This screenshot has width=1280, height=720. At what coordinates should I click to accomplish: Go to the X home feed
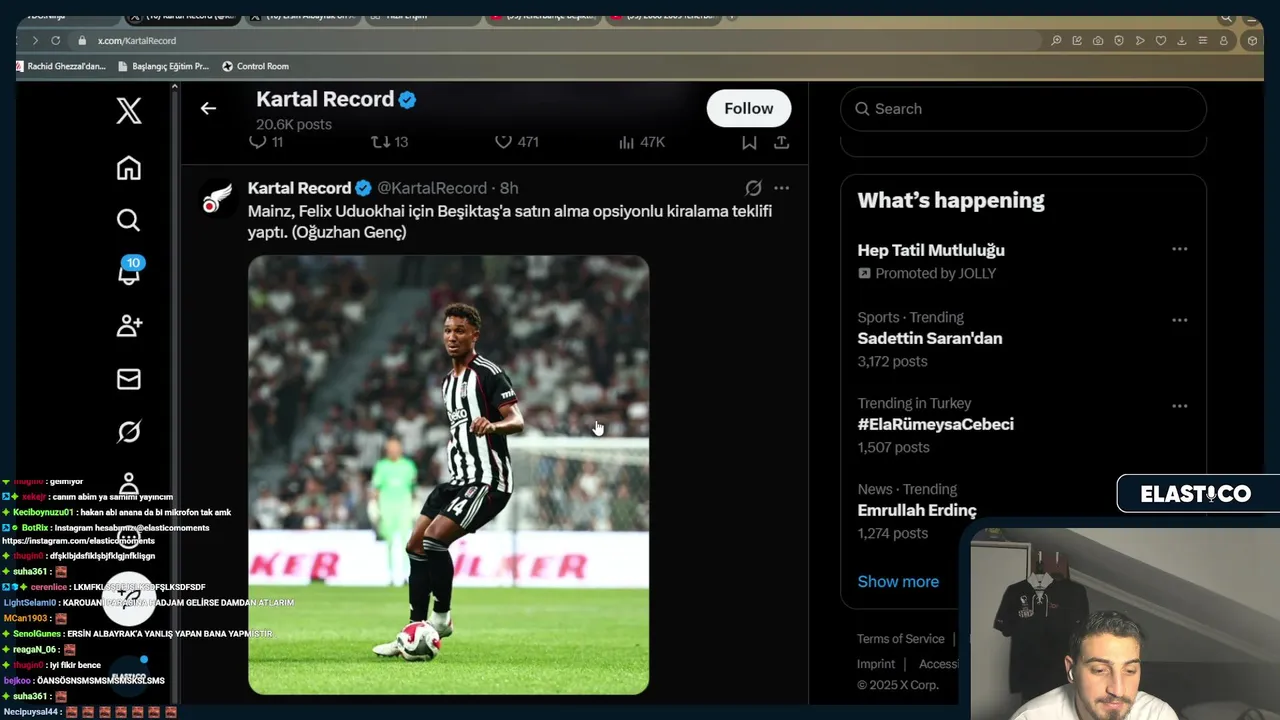pyautogui.click(x=129, y=168)
